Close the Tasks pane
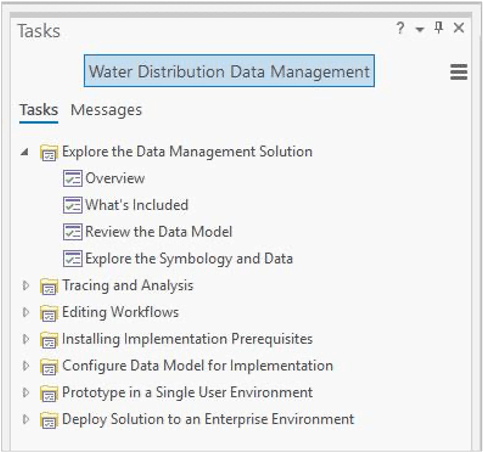 coord(459,28)
